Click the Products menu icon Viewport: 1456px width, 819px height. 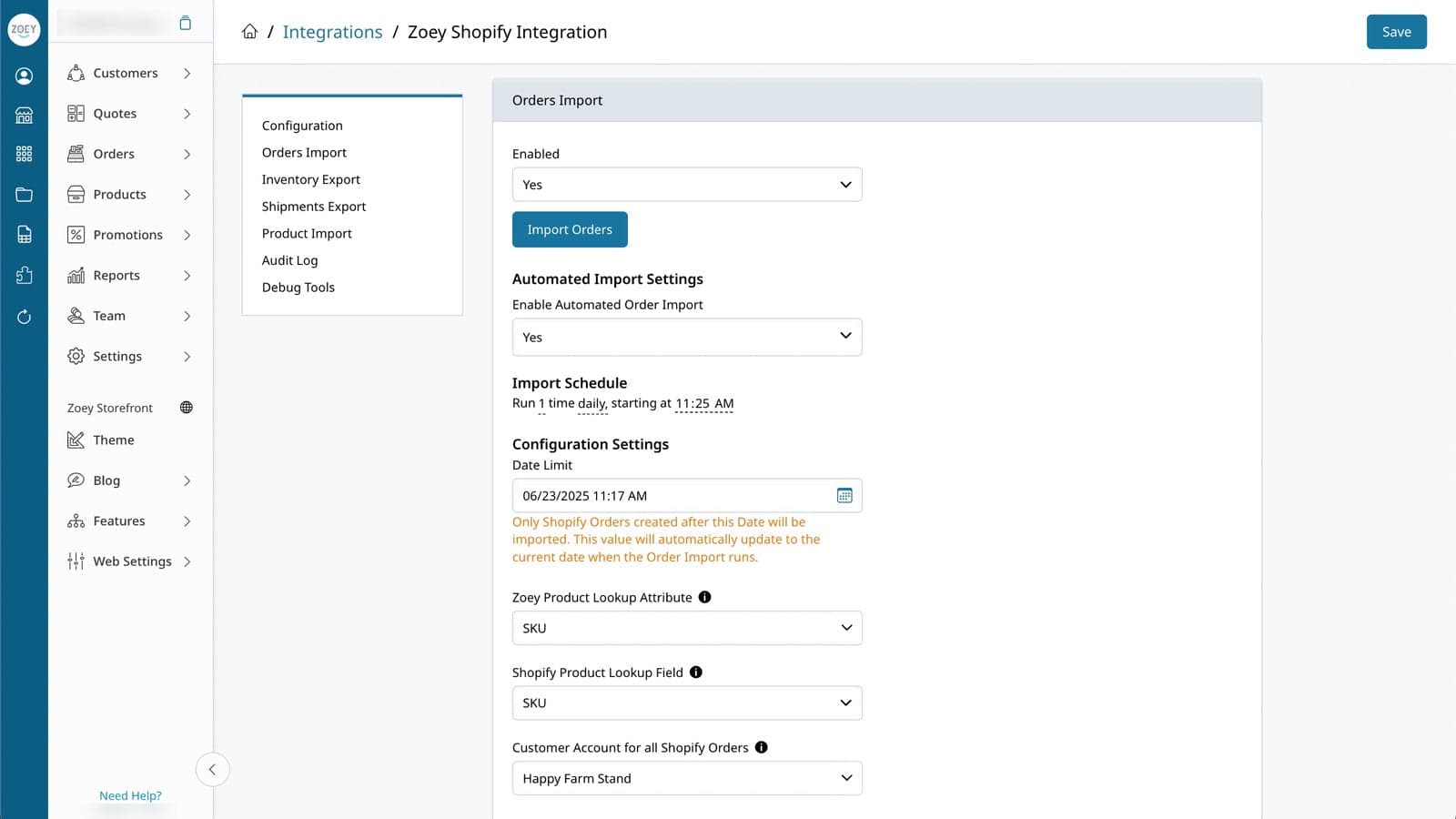click(x=76, y=195)
